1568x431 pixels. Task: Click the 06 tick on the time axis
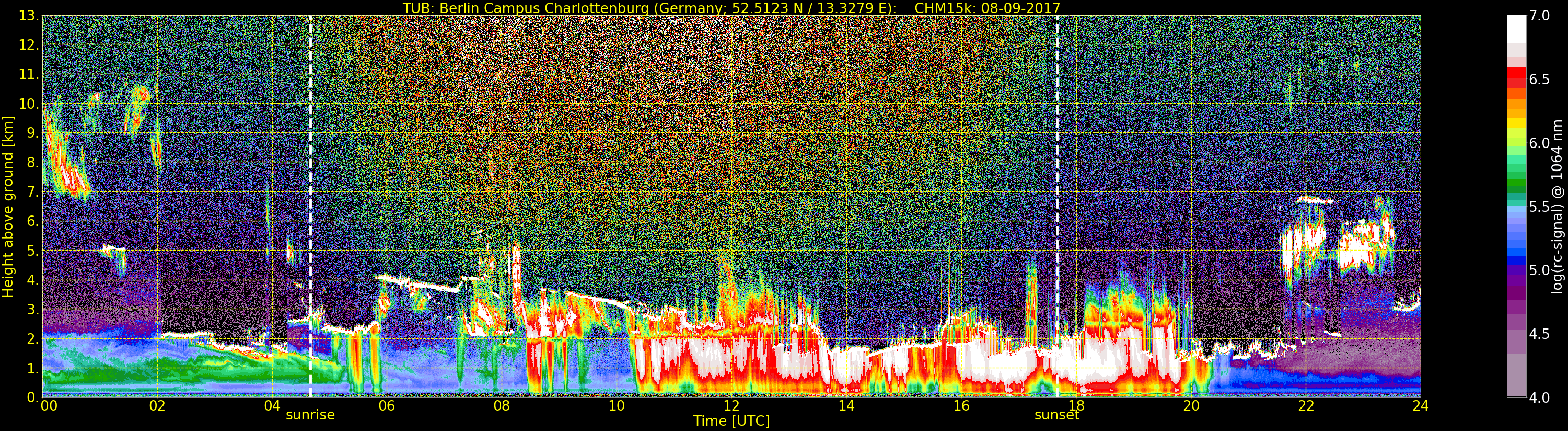pos(387,406)
